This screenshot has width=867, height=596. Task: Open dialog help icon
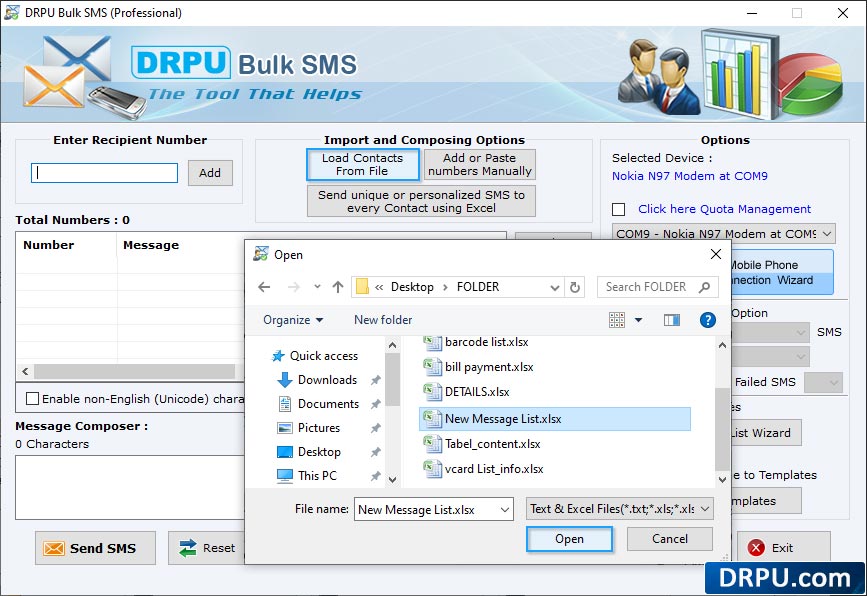707,320
